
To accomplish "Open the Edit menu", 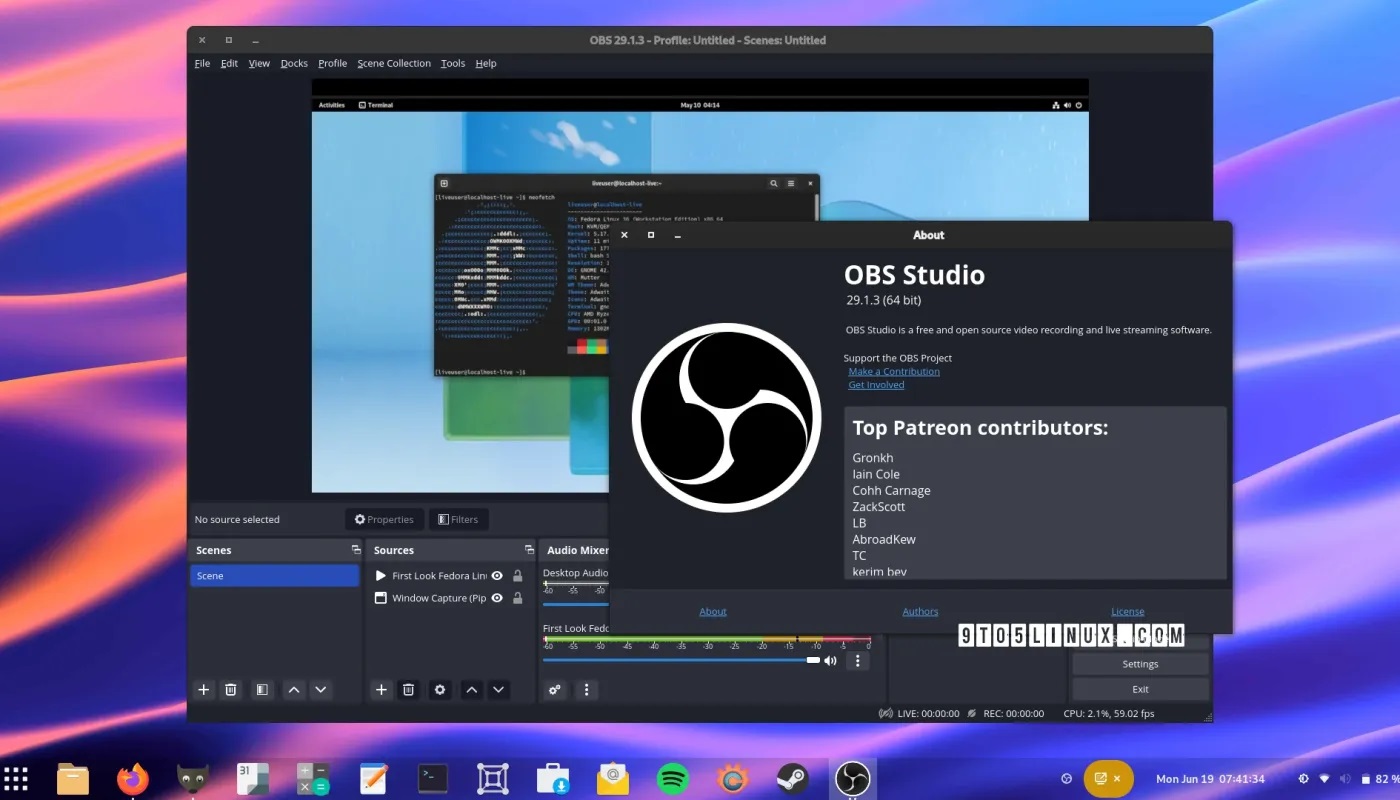I will tap(229, 63).
